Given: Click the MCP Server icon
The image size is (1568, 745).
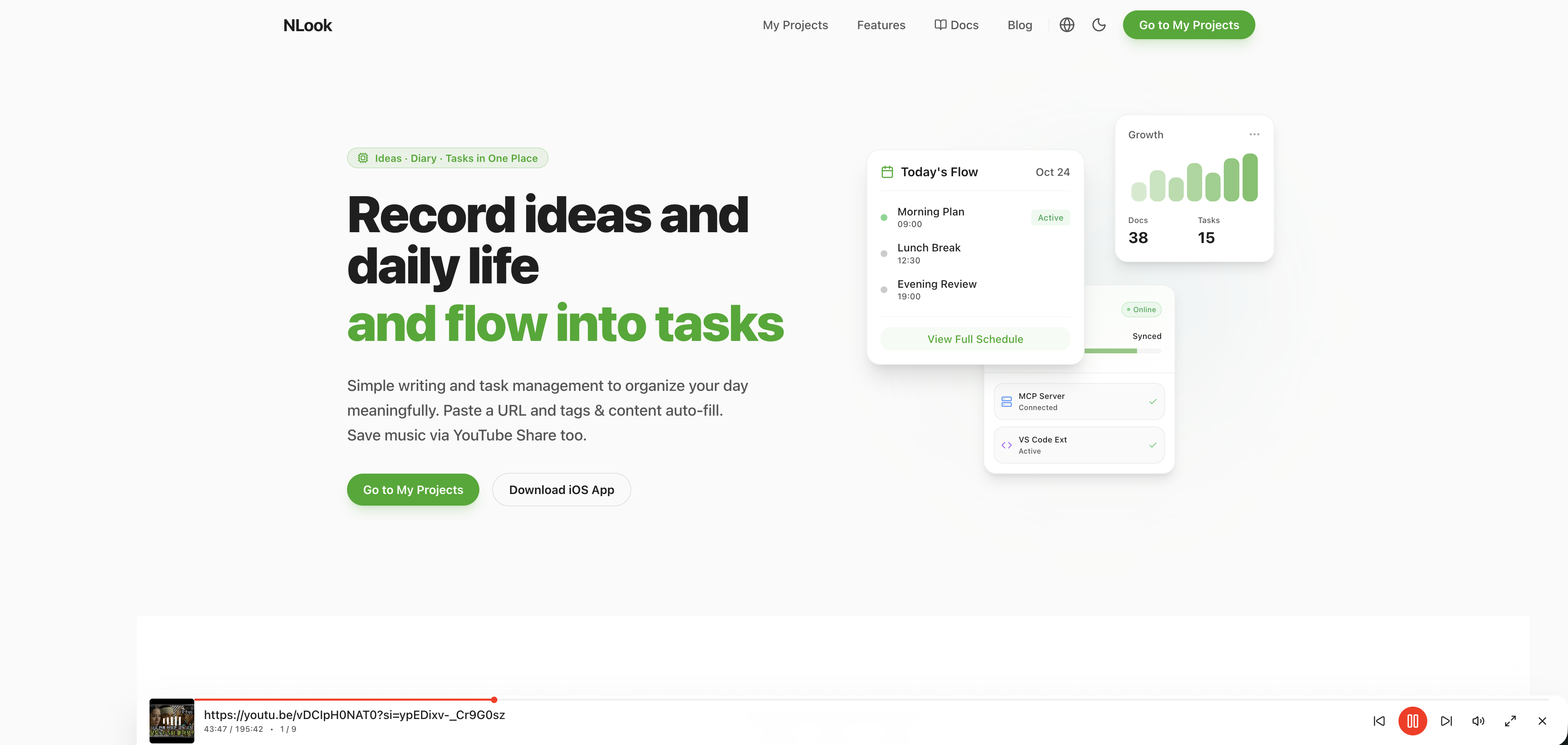Looking at the screenshot, I should [x=1007, y=401].
